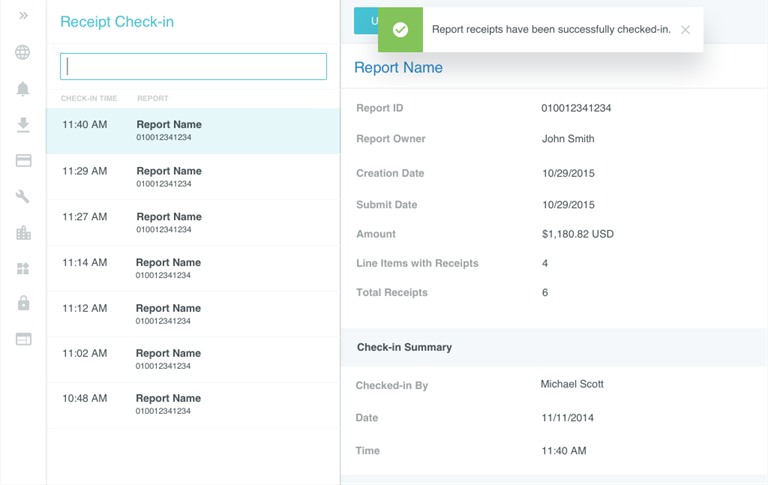Select the 11:14 AM report entry

[x=193, y=268]
